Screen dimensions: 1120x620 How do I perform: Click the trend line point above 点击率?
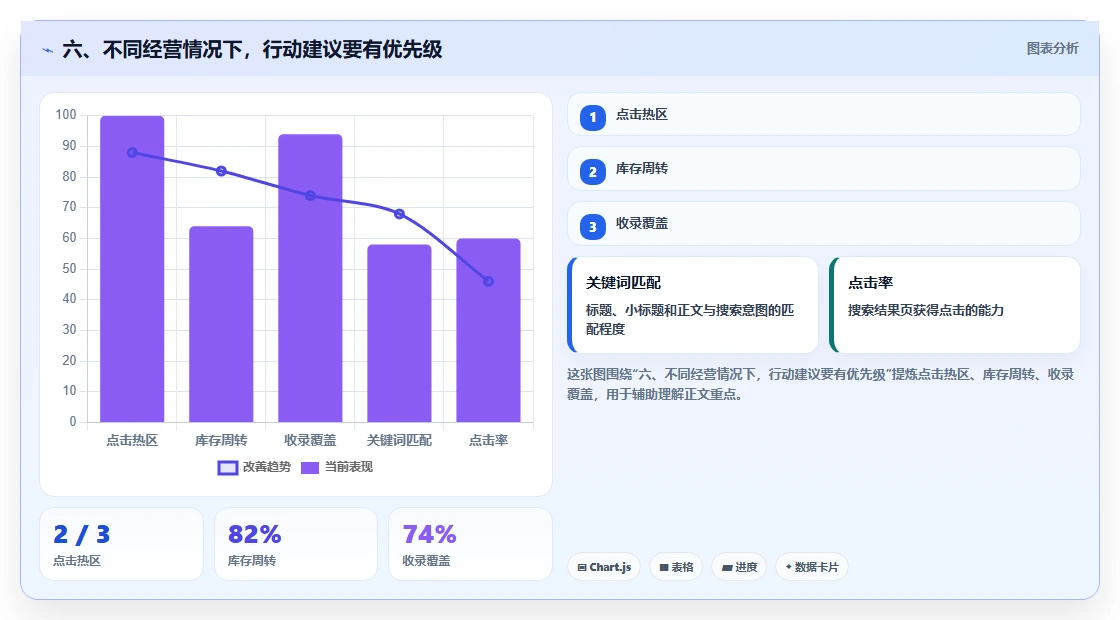point(489,281)
